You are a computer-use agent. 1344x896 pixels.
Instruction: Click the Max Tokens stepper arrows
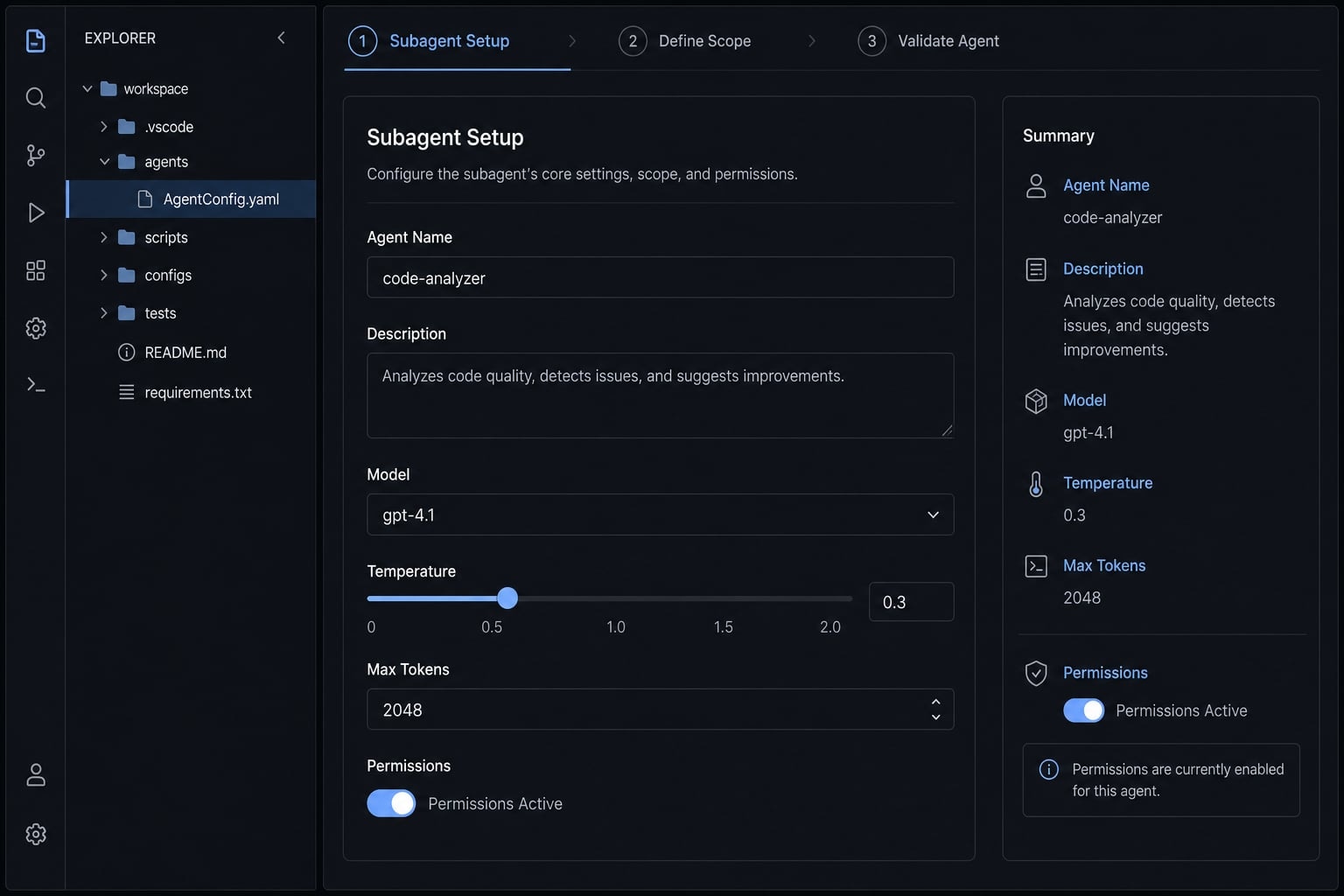pyautogui.click(x=935, y=710)
